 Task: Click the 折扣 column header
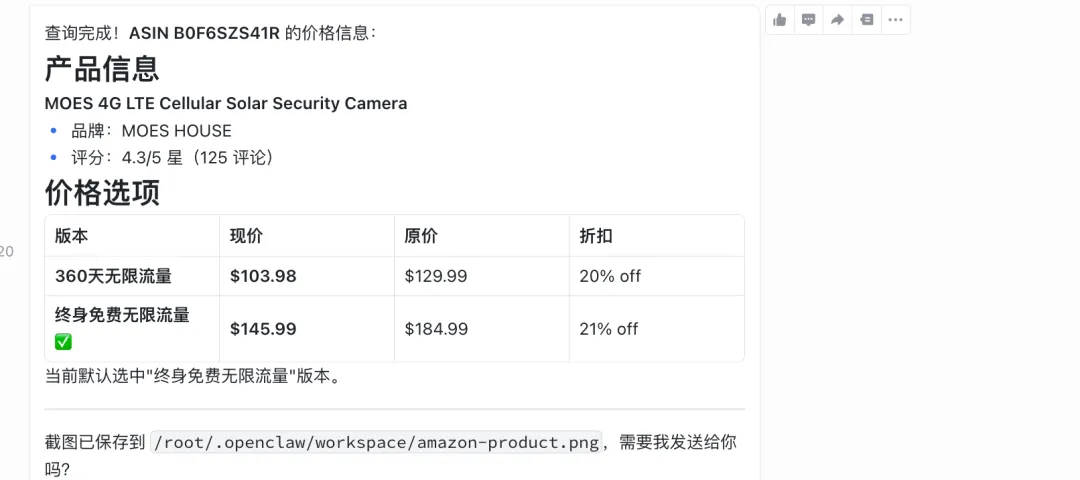[596, 236]
